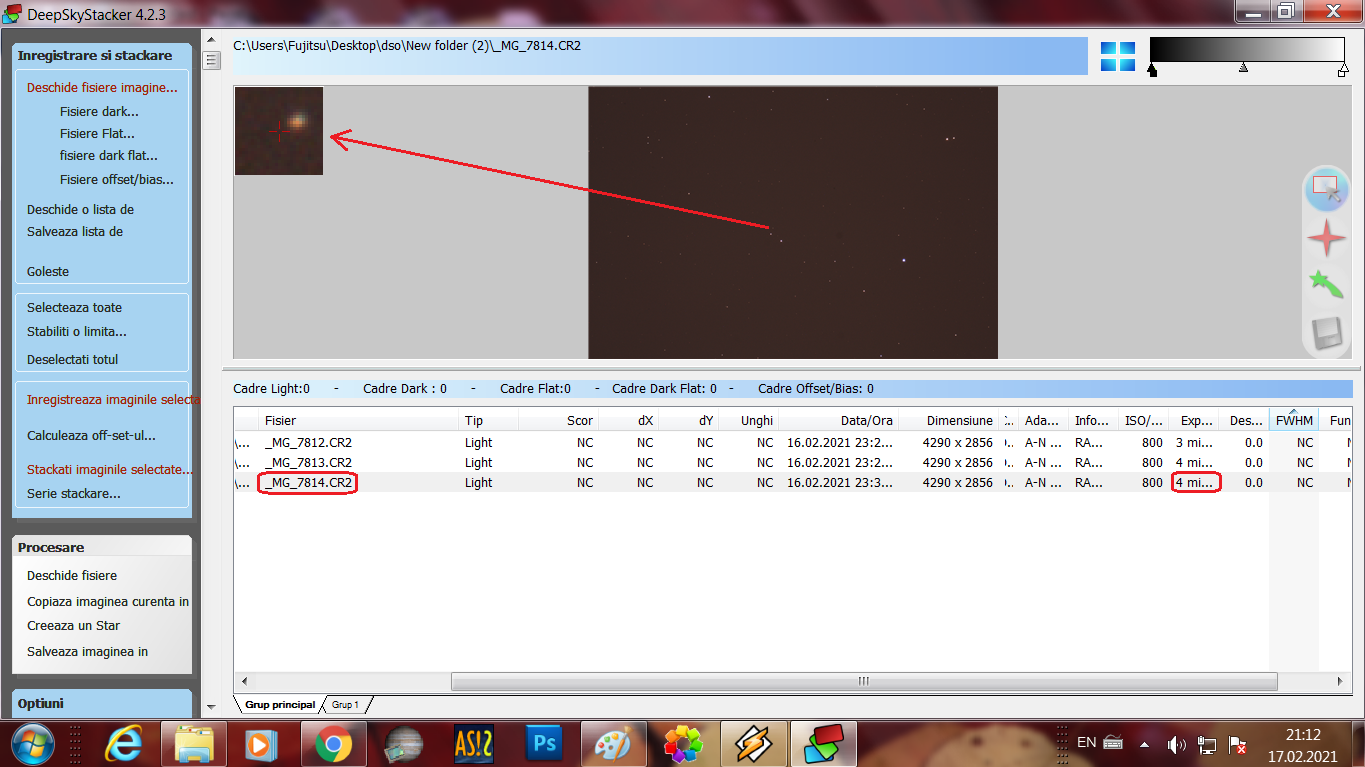Image resolution: width=1365 pixels, height=767 pixels.
Task: Click the horizontal scrollbar of the file list
Action: pos(864,681)
